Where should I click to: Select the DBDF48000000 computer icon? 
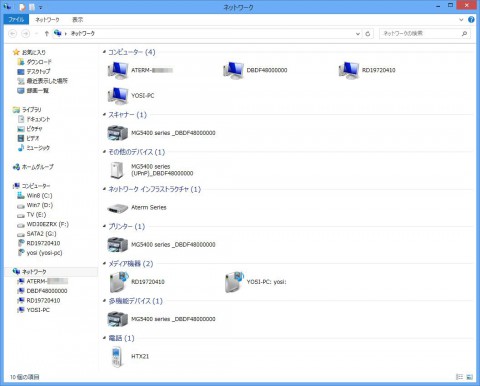[233, 70]
